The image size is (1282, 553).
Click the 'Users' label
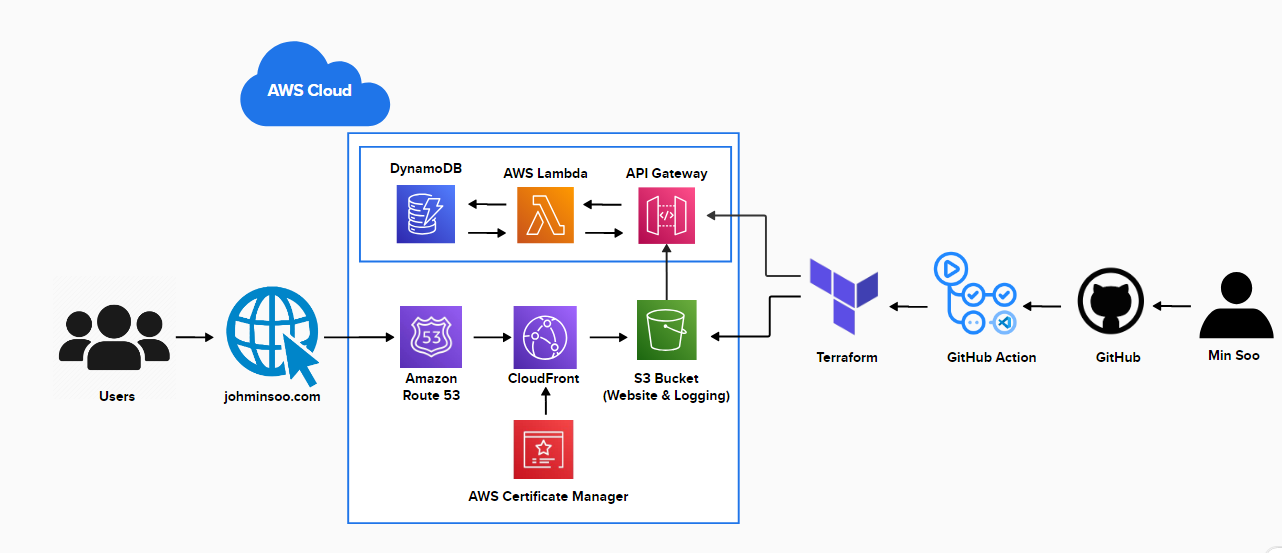click(117, 396)
